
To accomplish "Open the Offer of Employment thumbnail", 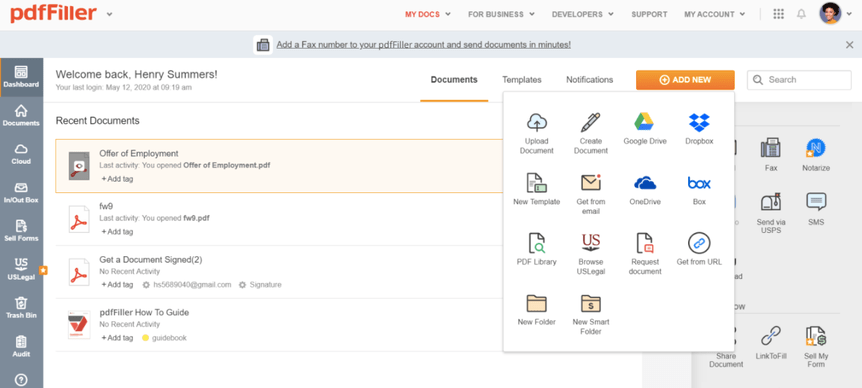I will click(x=79, y=165).
